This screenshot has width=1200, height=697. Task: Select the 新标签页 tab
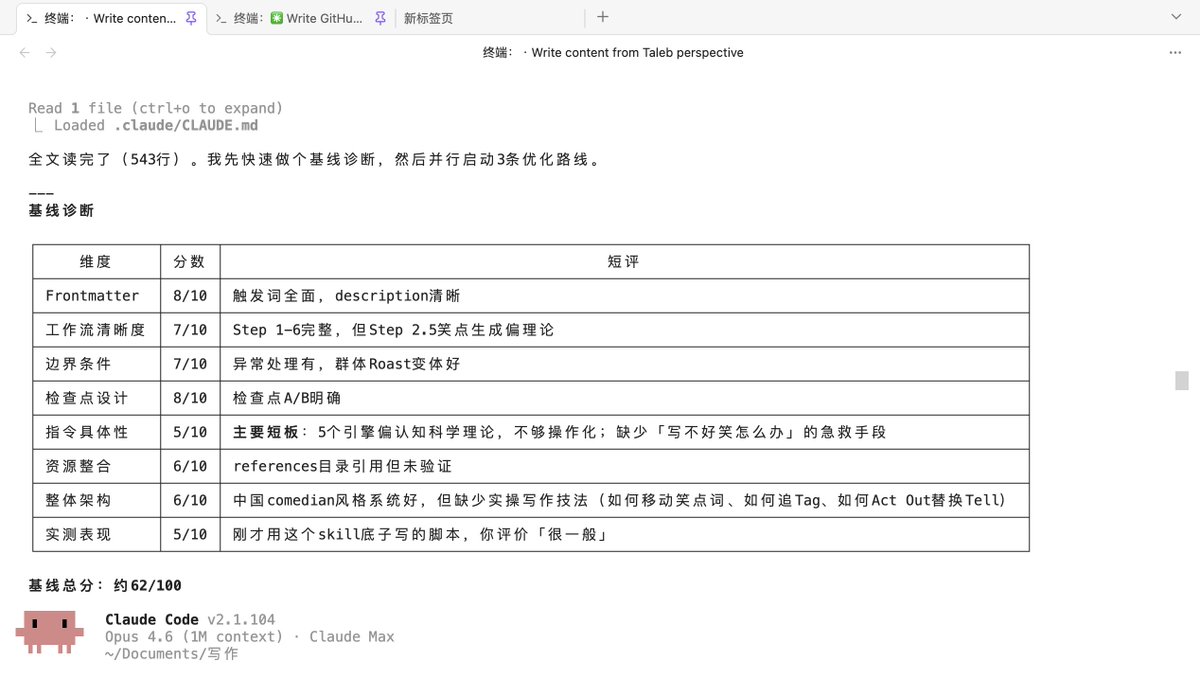[x=428, y=18]
